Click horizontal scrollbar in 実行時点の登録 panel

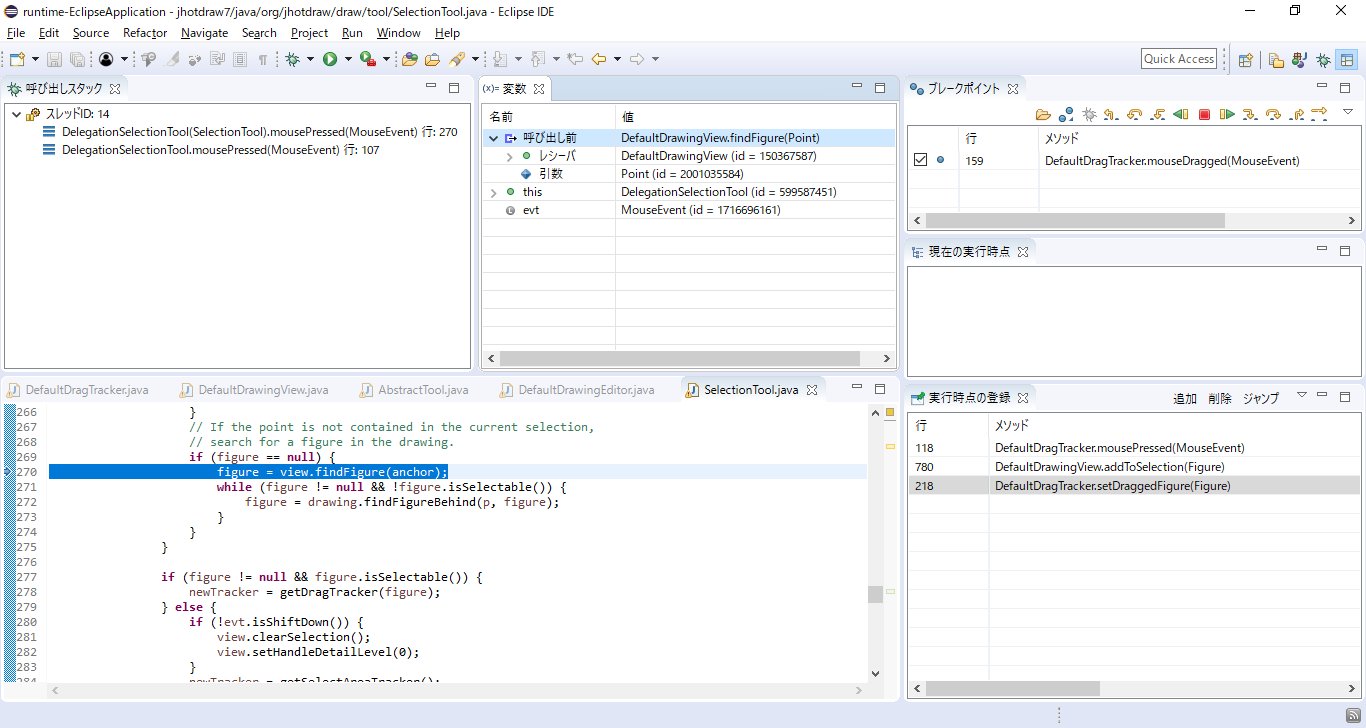pos(1012,688)
